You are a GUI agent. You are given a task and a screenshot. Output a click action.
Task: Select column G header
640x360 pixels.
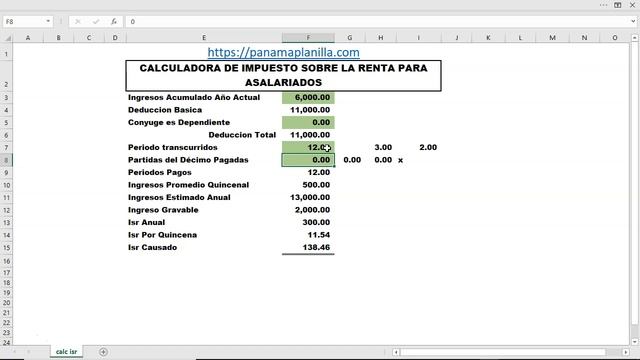(350, 38)
